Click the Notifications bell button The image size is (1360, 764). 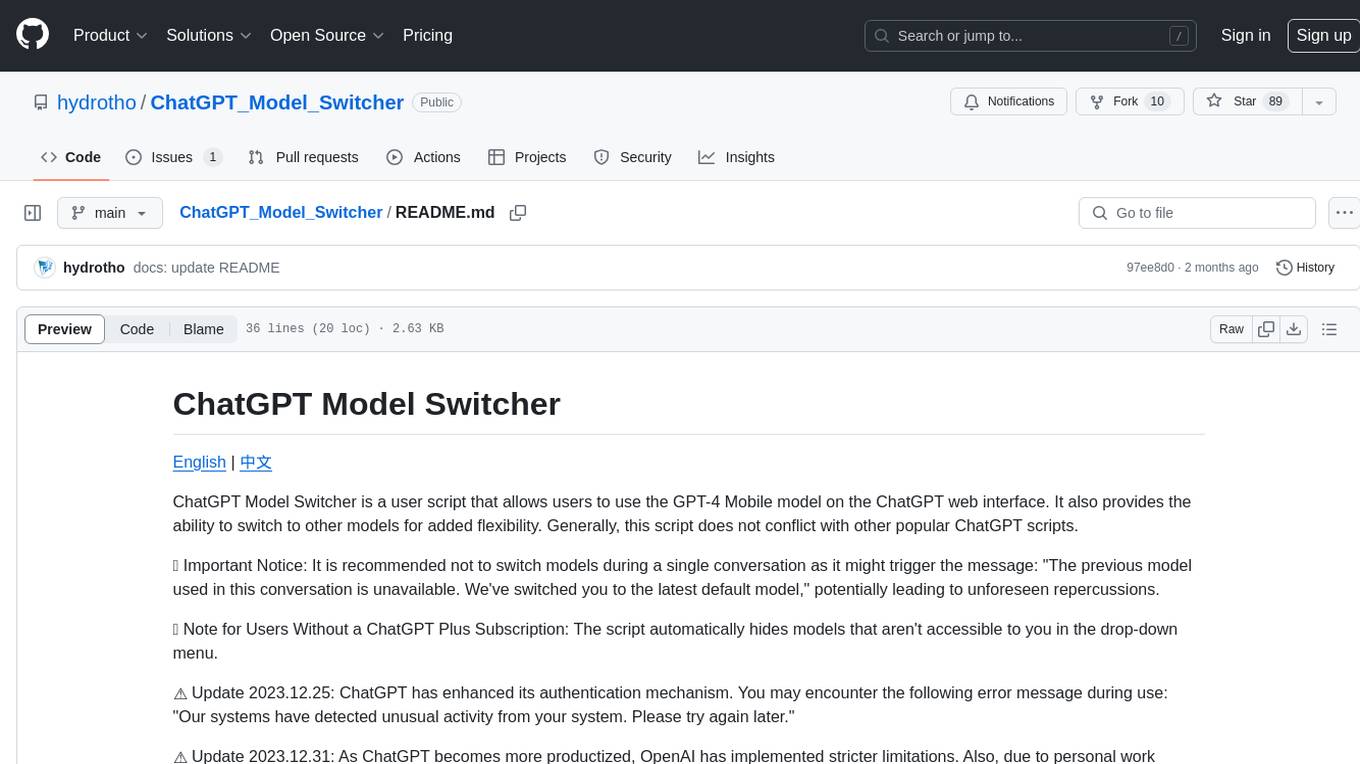(1009, 102)
